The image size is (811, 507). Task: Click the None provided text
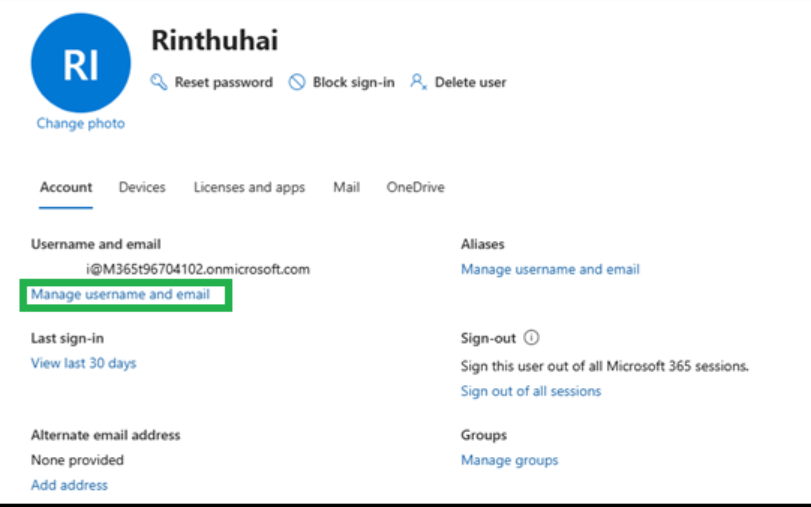coord(78,460)
